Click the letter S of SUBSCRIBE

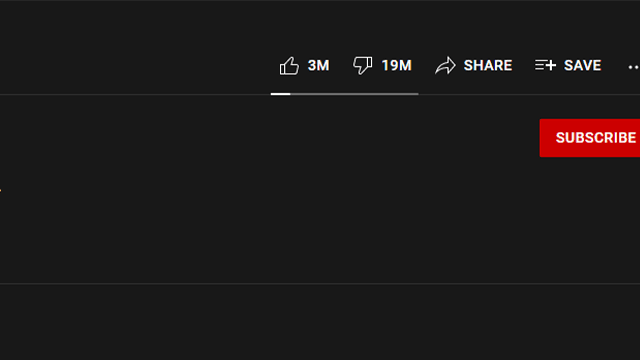(560, 138)
